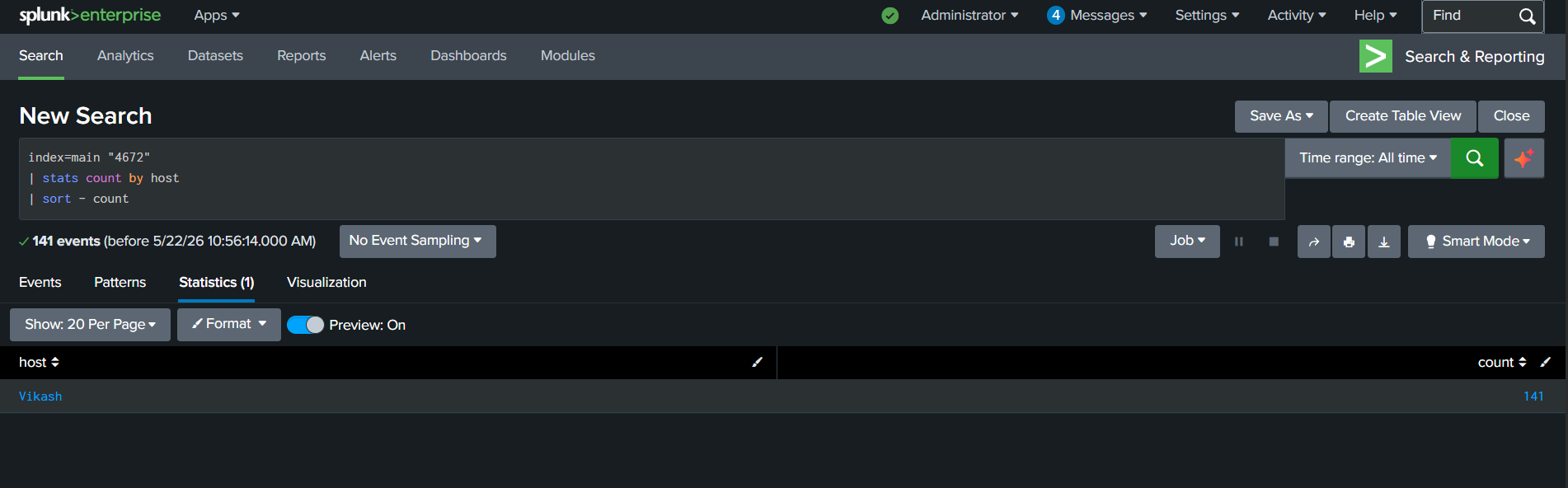Click the green health status checkmark icon

(890, 16)
